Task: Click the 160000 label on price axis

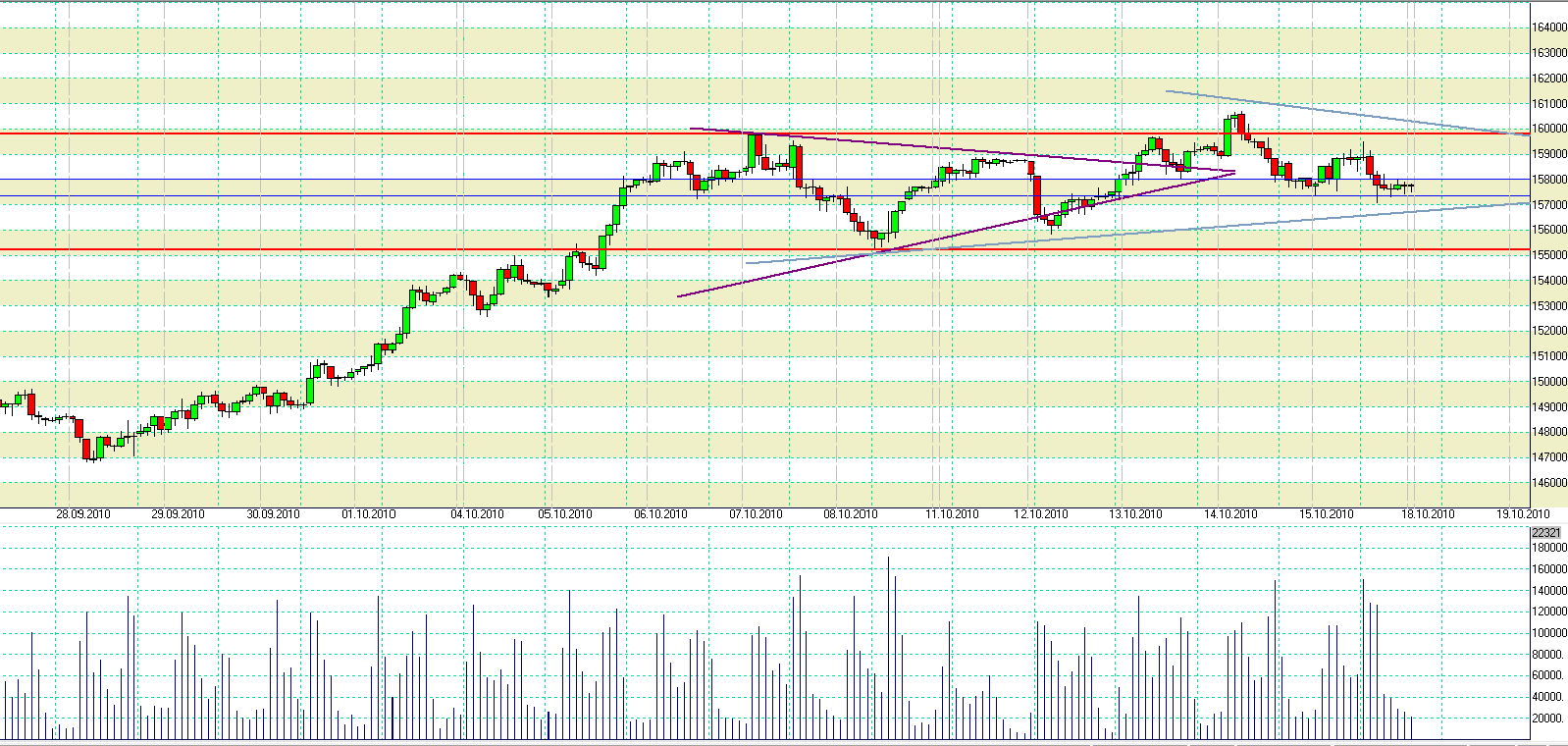Action: pyautogui.click(x=1549, y=129)
